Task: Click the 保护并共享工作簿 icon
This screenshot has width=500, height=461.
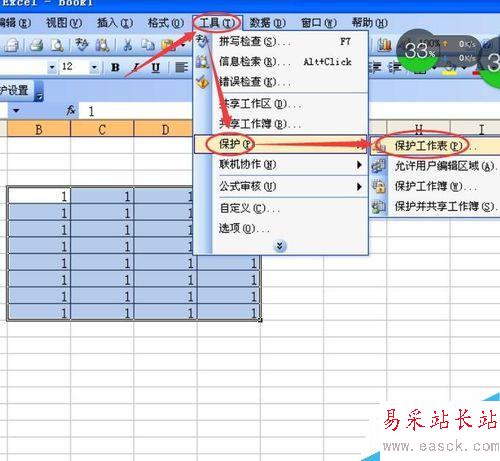Action: pos(379,206)
